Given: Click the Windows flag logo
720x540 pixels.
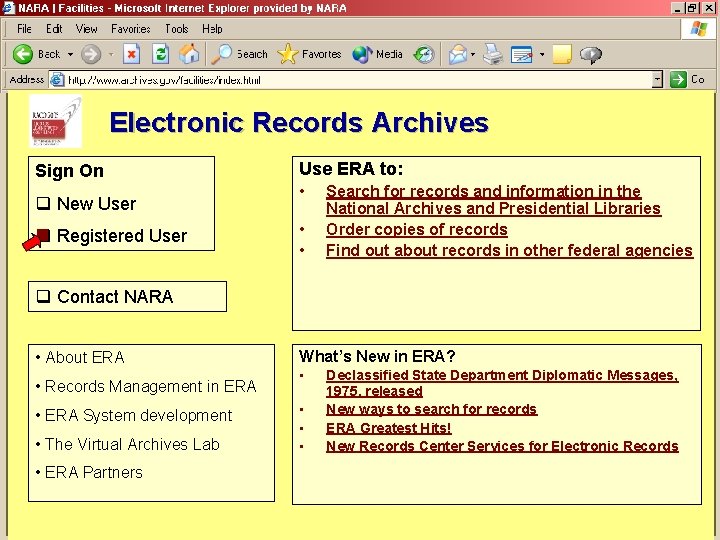Looking at the screenshot, I should coord(699,29).
